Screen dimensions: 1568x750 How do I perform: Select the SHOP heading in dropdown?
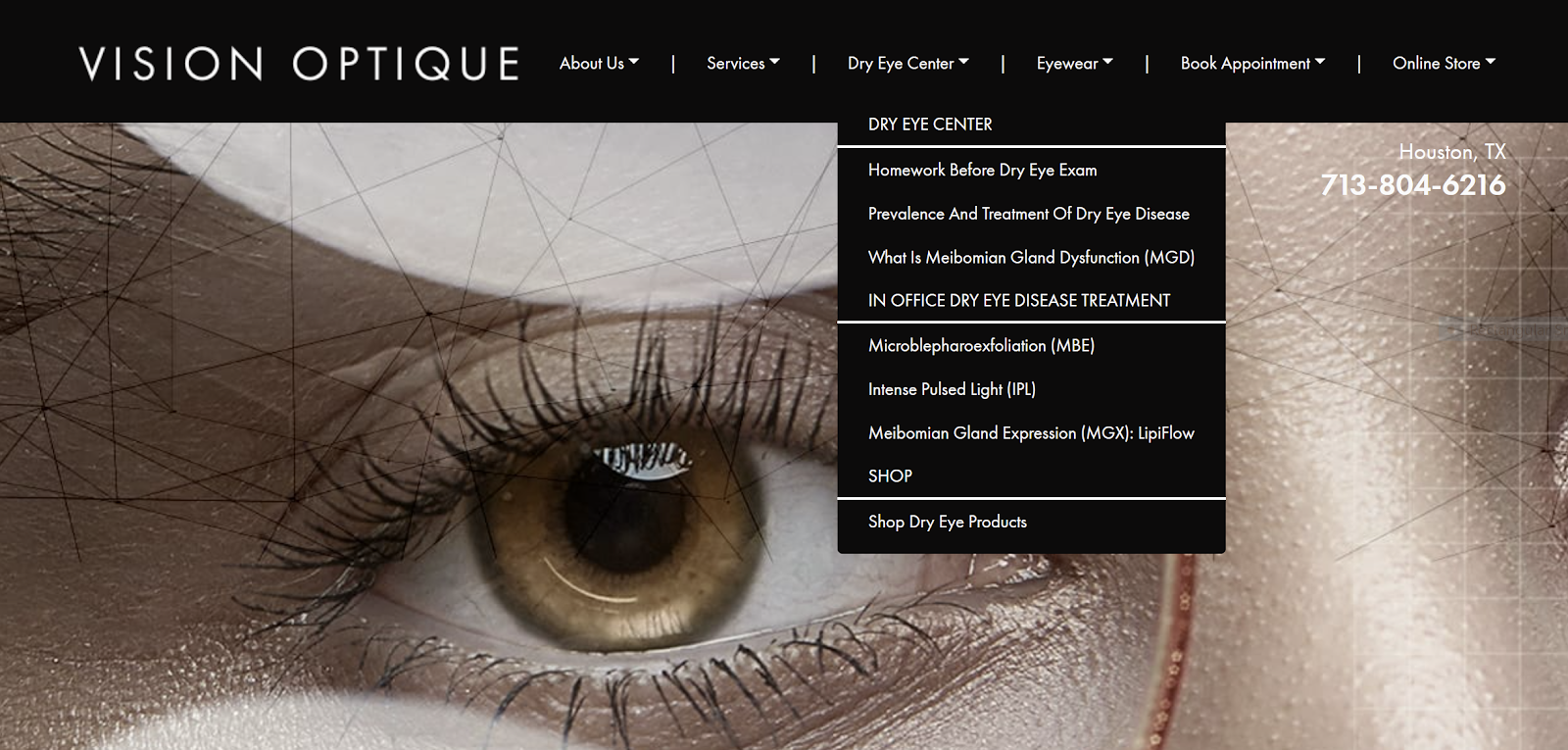pyautogui.click(x=890, y=476)
